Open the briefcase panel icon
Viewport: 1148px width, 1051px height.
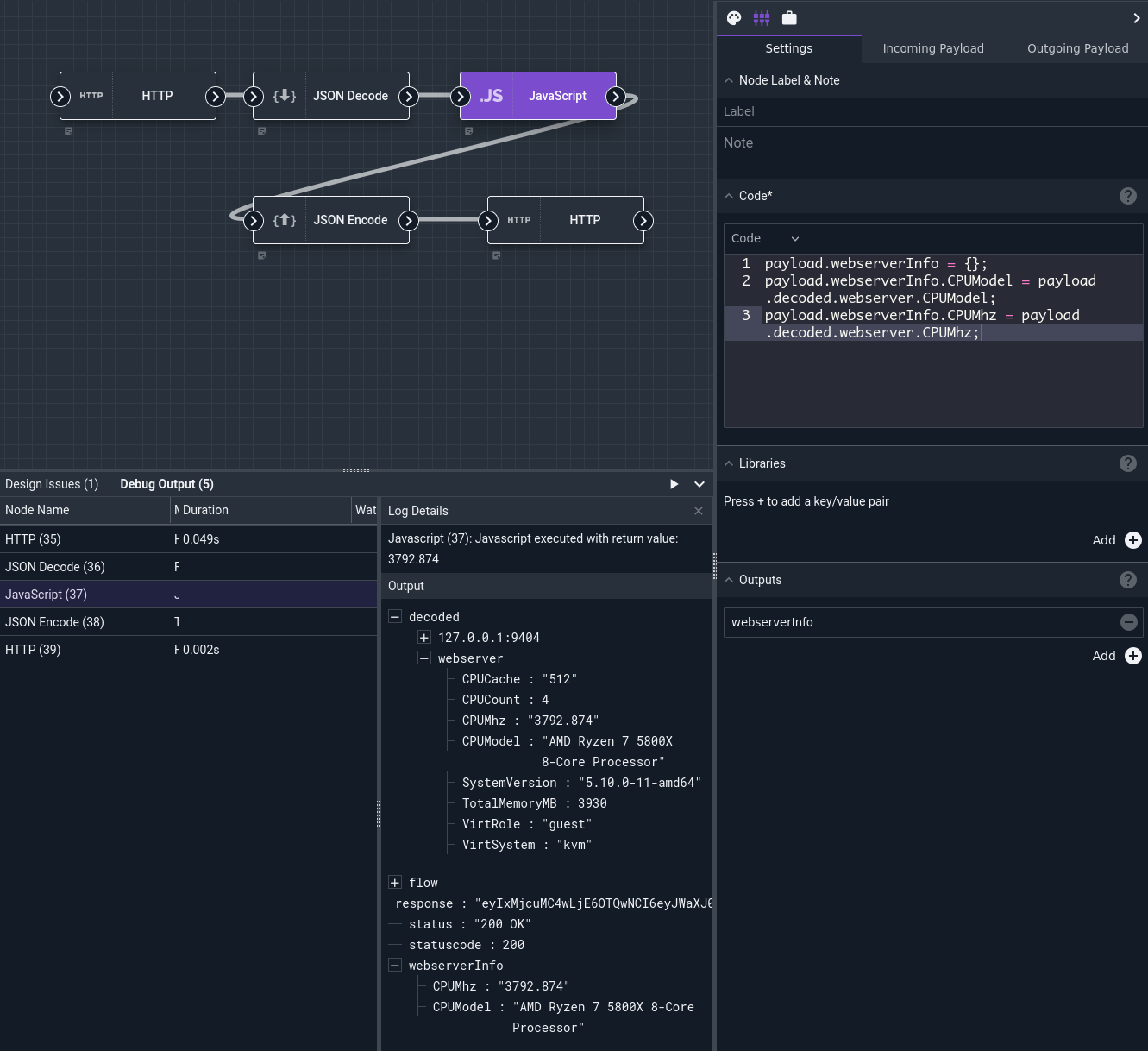(789, 17)
